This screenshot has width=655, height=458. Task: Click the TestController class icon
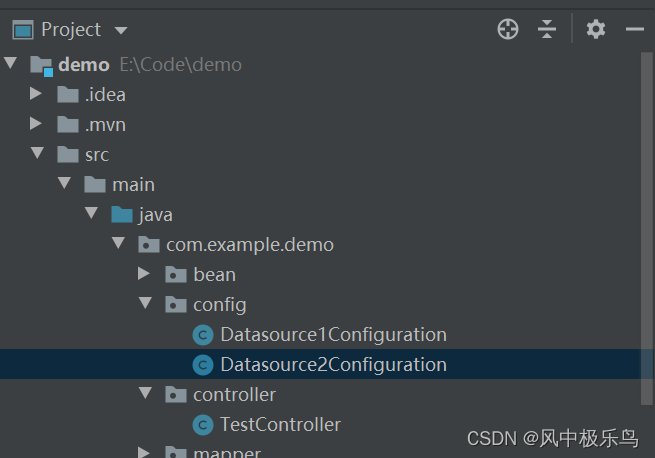(203, 425)
